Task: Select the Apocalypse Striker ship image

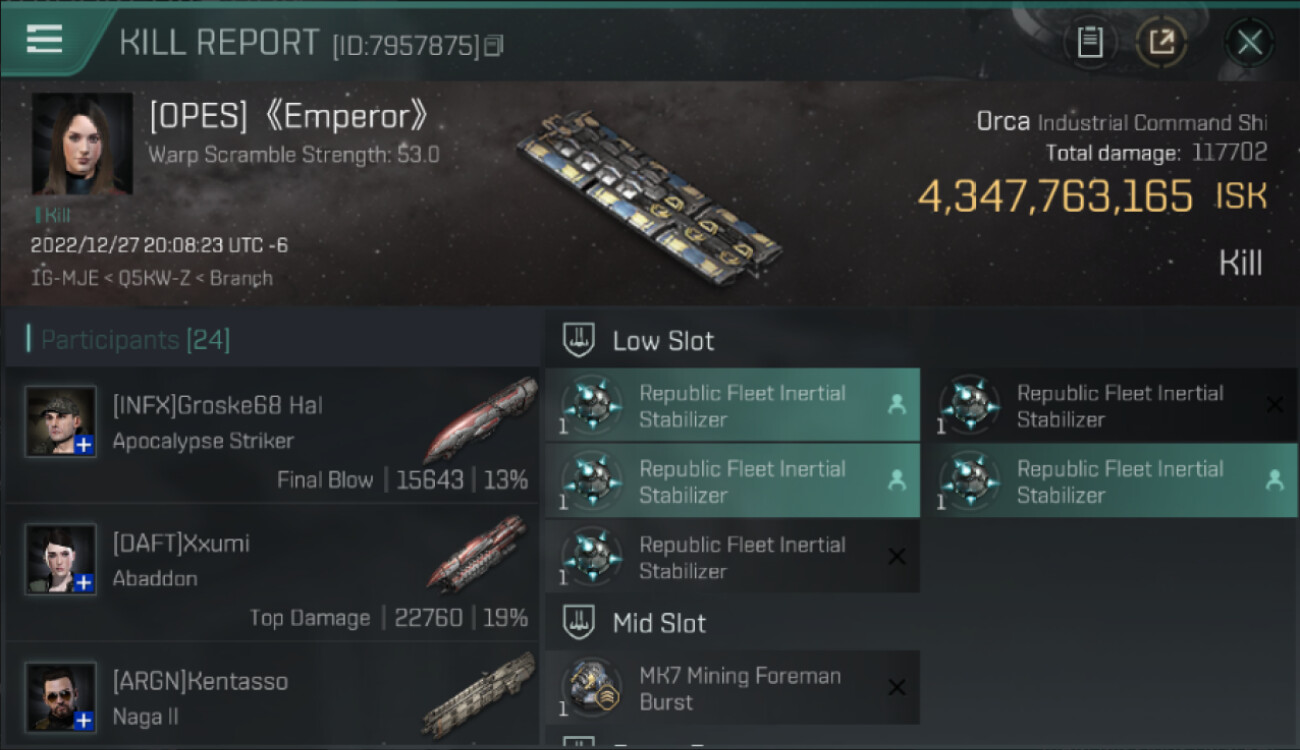Action: [x=482, y=419]
